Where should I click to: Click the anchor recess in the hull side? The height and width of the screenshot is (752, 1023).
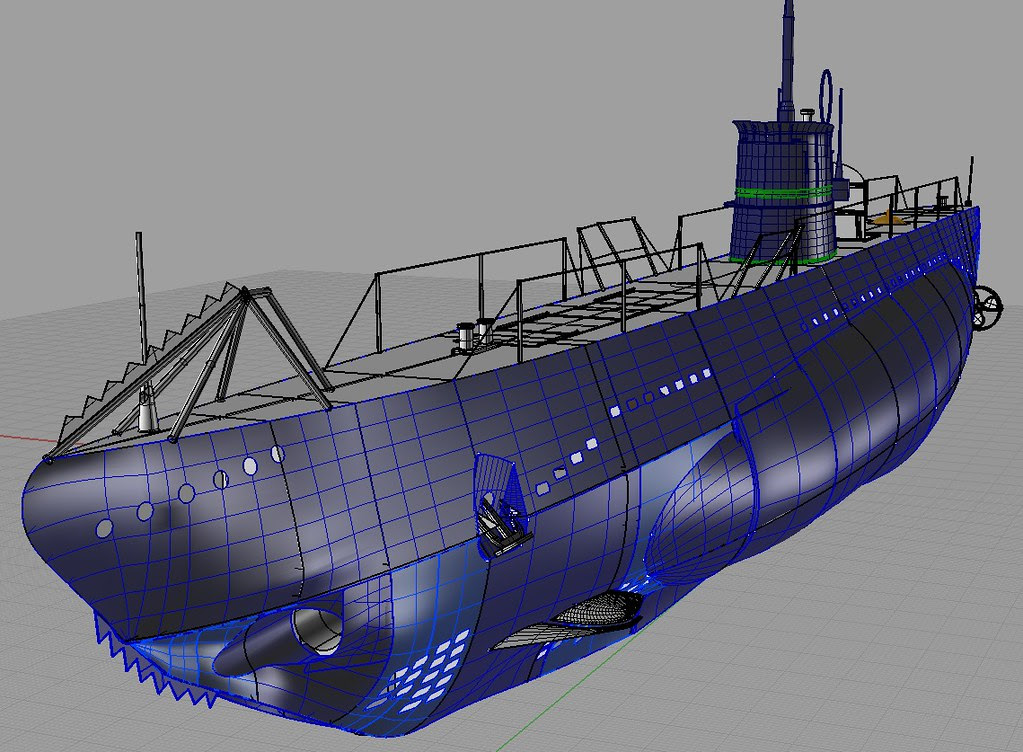pos(501,505)
